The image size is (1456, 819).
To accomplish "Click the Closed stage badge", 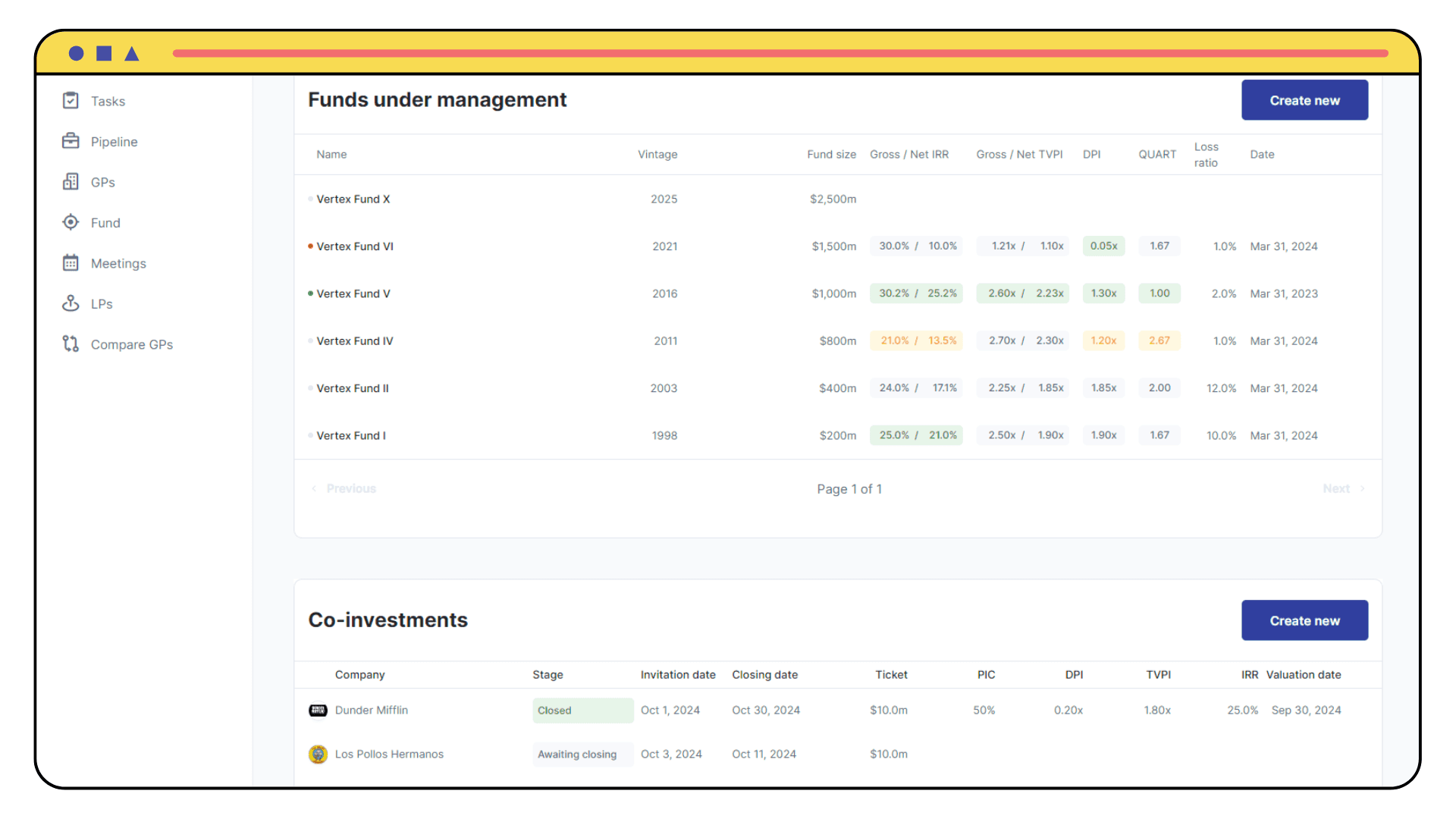I will coord(582,711).
